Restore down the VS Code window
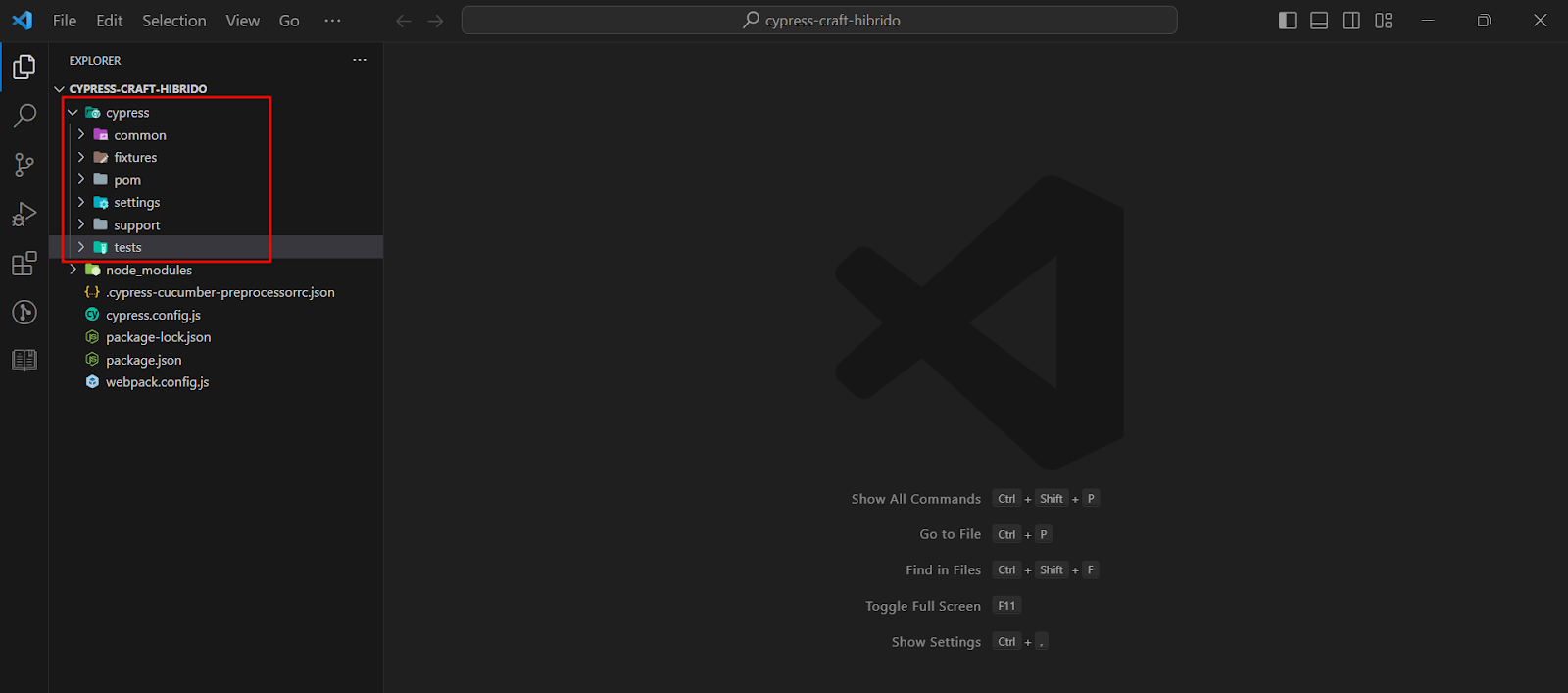Viewport: 1568px width, 693px height. [x=1484, y=21]
